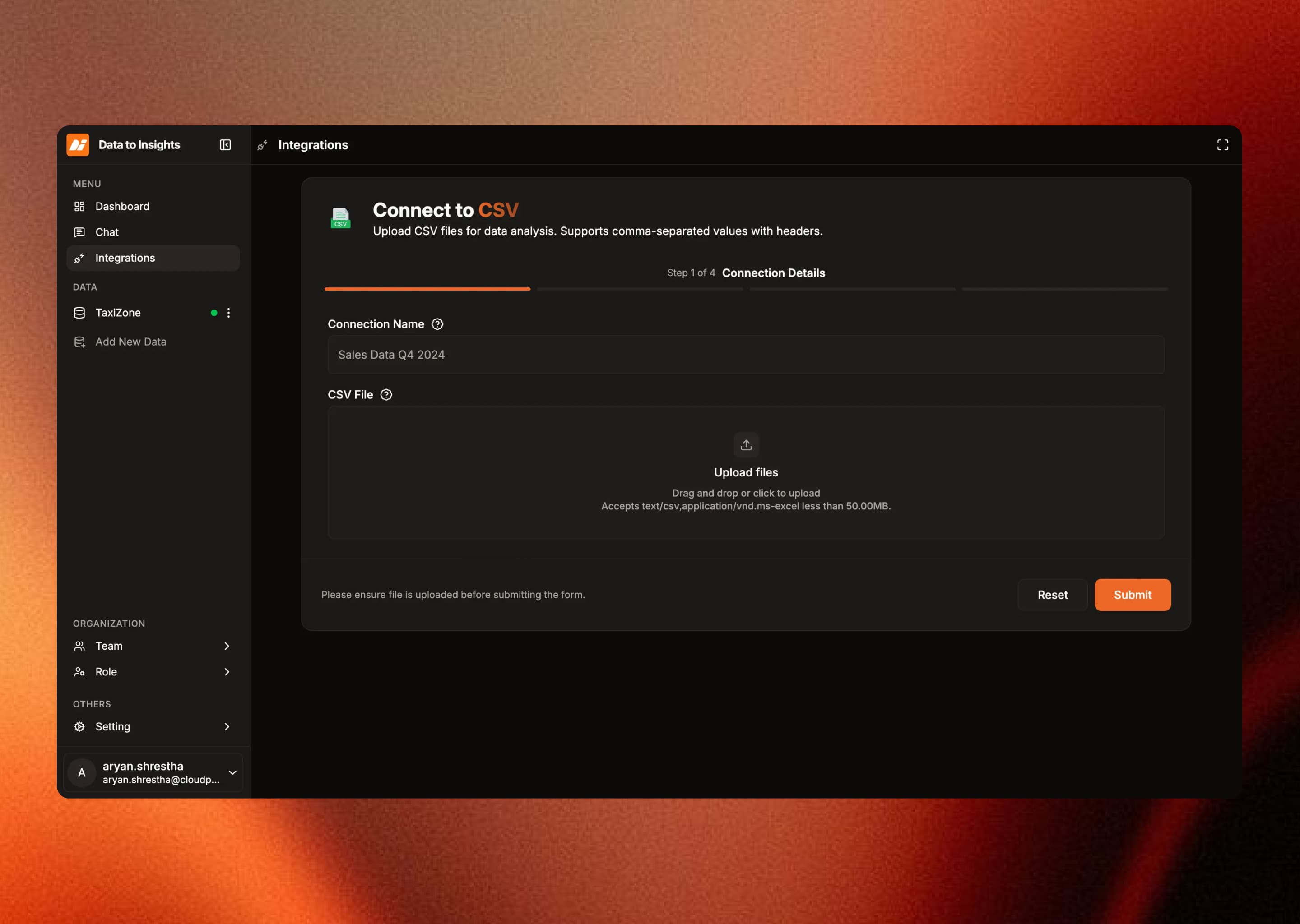Click the "Please ensure file is uploaded" note
The height and width of the screenshot is (924, 1300).
coord(453,595)
